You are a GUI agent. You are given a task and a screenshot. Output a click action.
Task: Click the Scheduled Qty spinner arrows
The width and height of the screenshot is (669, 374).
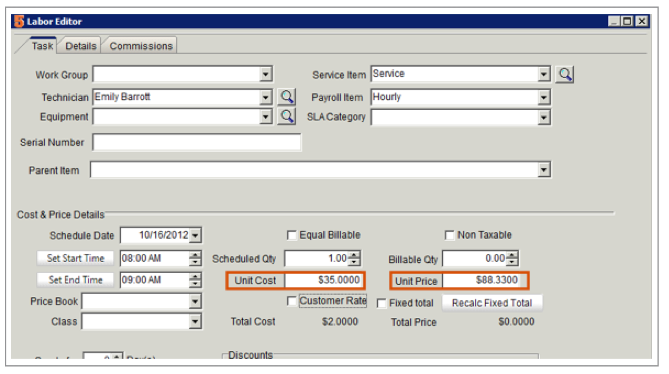(354, 258)
